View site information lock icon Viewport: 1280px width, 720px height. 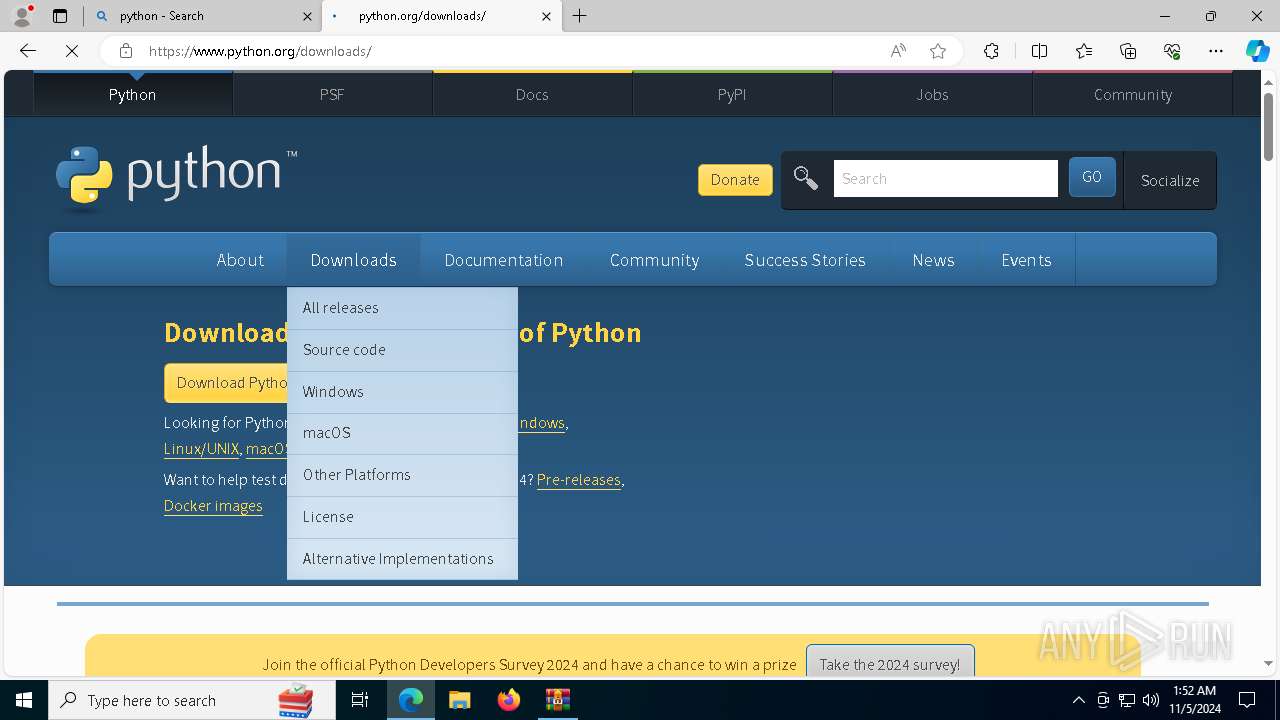click(x=125, y=51)
